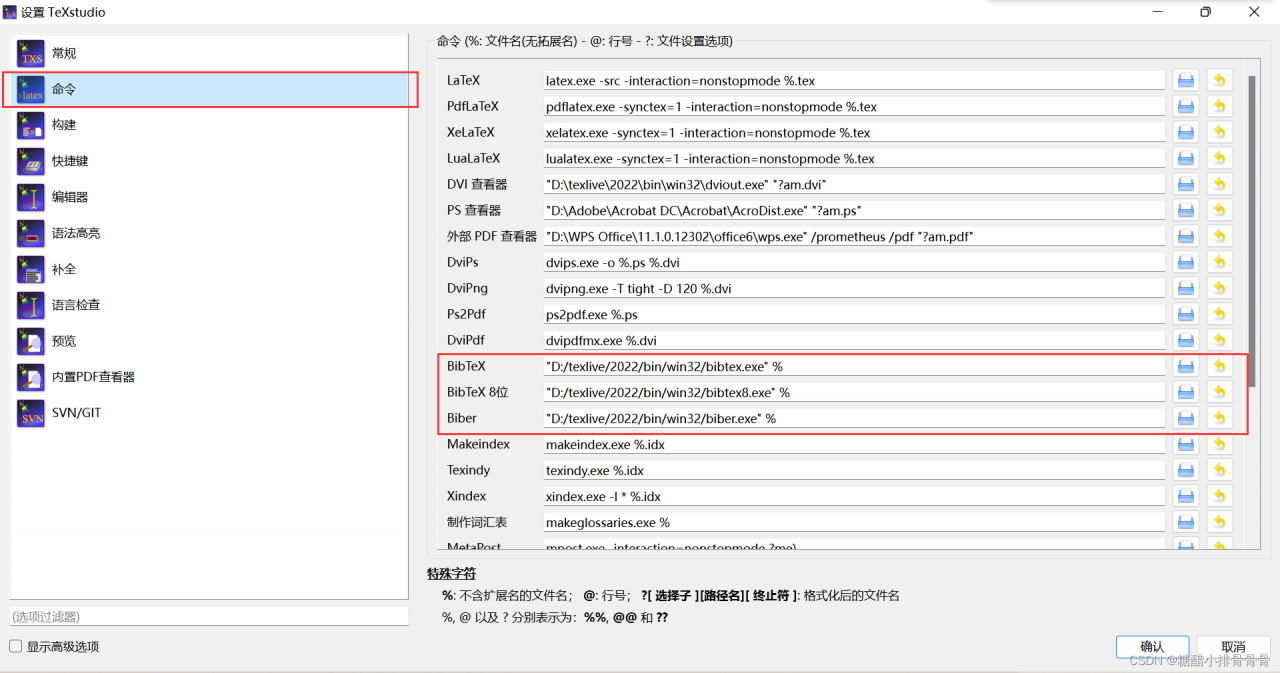The image size is (1280, 673).
Task: Cancel settings with 取消 button
Action: (1233, 647)
